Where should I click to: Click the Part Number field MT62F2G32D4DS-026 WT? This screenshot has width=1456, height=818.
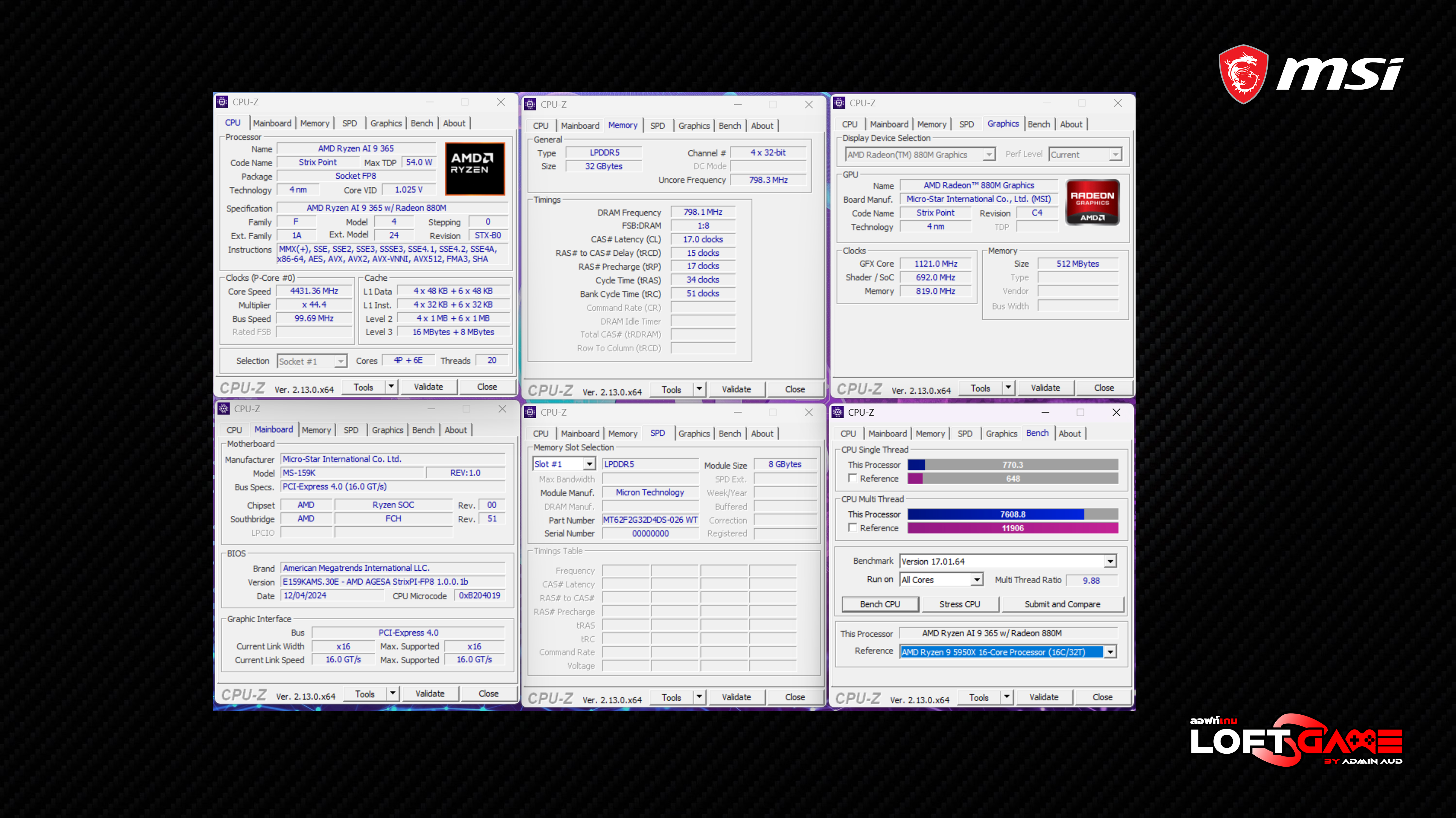tap(650, 520)
